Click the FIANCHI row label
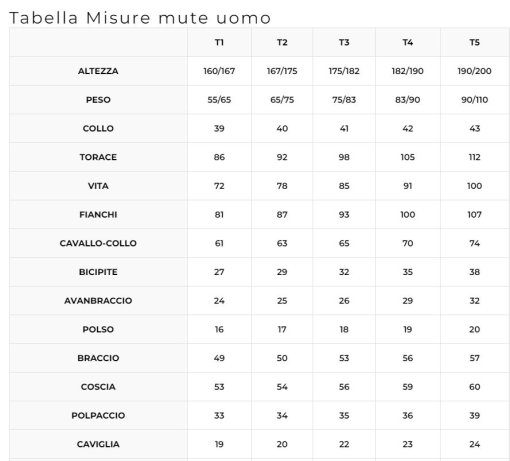This screenshot has height=461, width=510. point(98,214)
